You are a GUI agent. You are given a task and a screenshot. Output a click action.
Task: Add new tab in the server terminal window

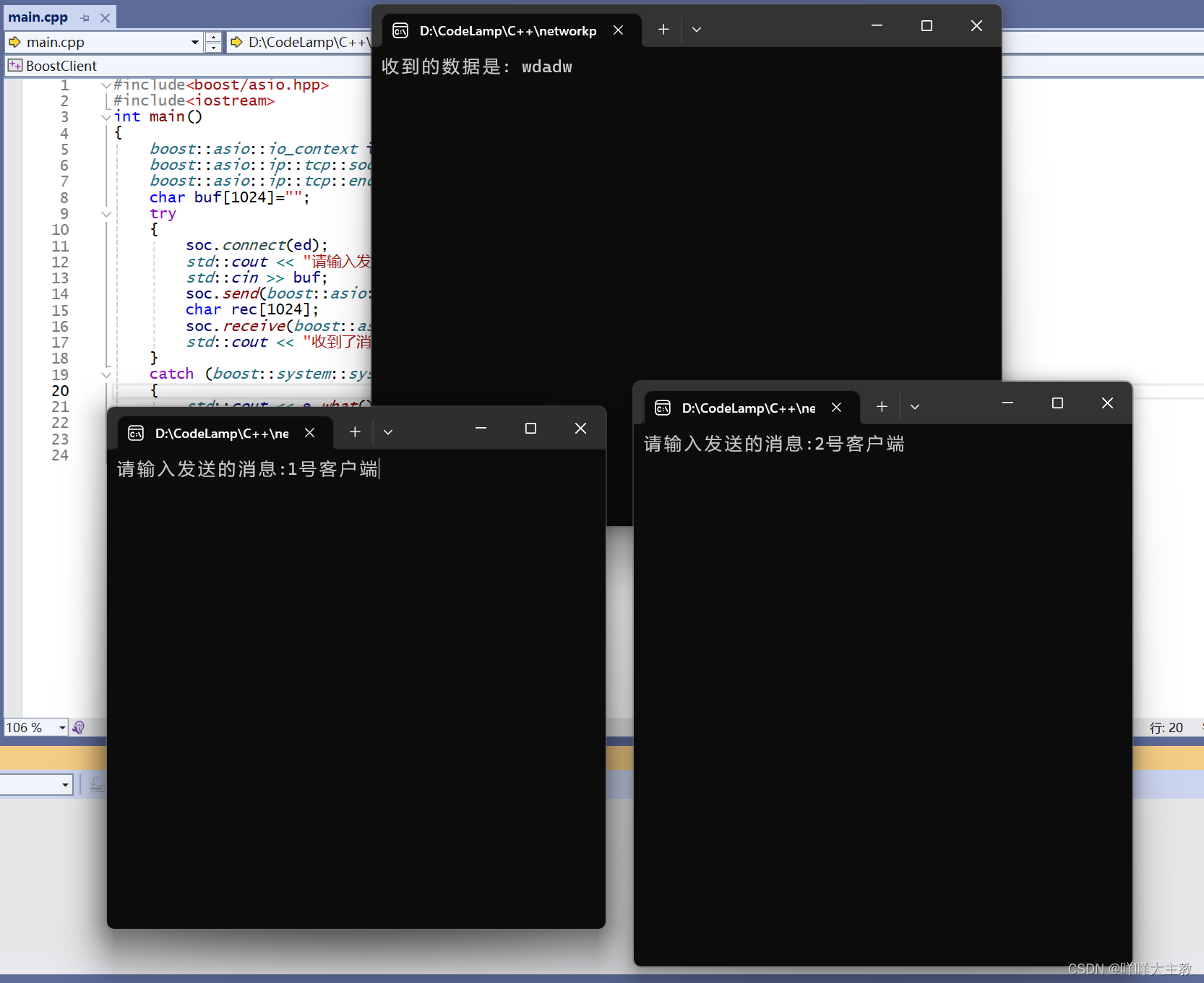coord(663,30)
